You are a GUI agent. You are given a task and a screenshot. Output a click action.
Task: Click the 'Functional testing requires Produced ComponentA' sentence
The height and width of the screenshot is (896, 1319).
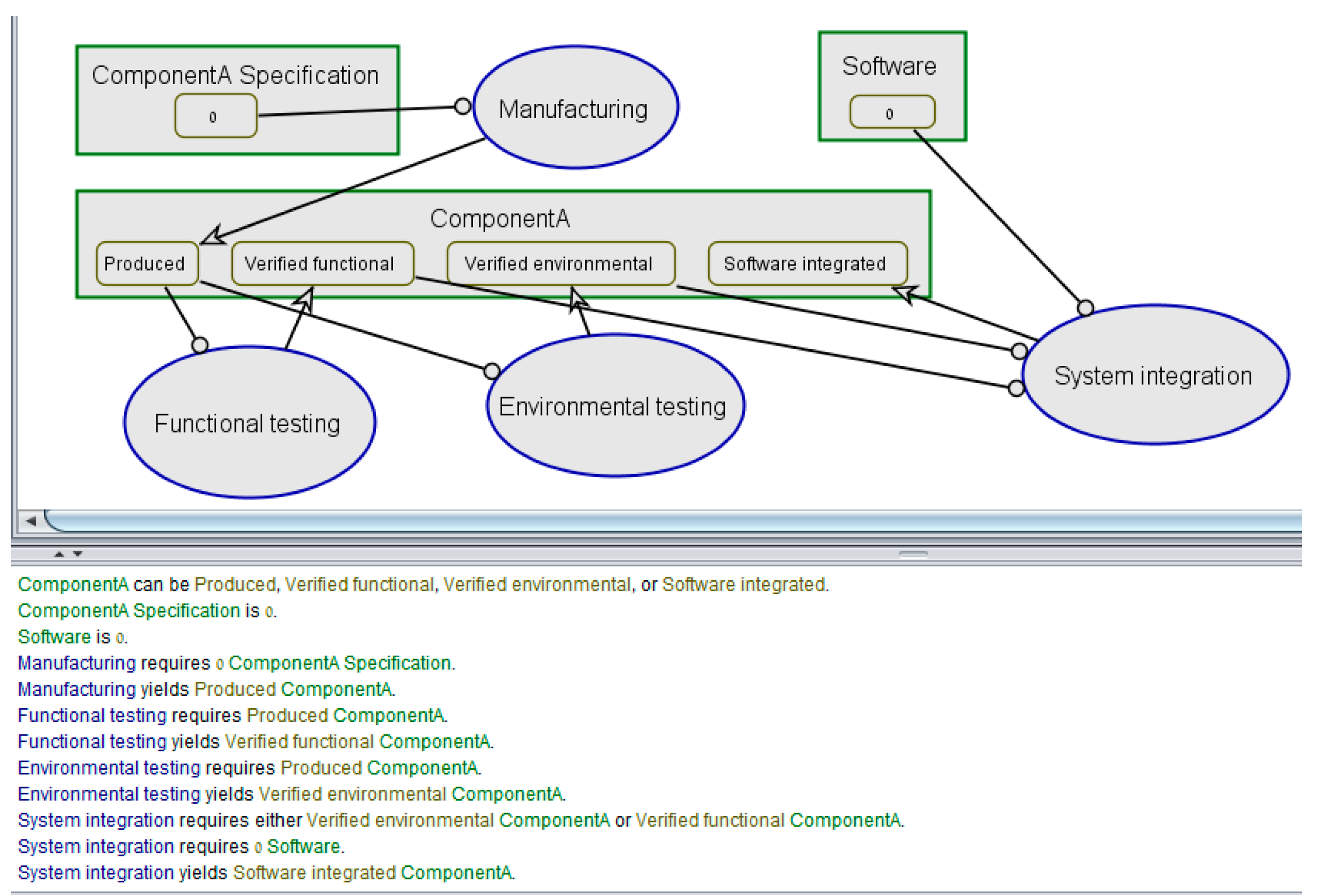coord(232,716)
